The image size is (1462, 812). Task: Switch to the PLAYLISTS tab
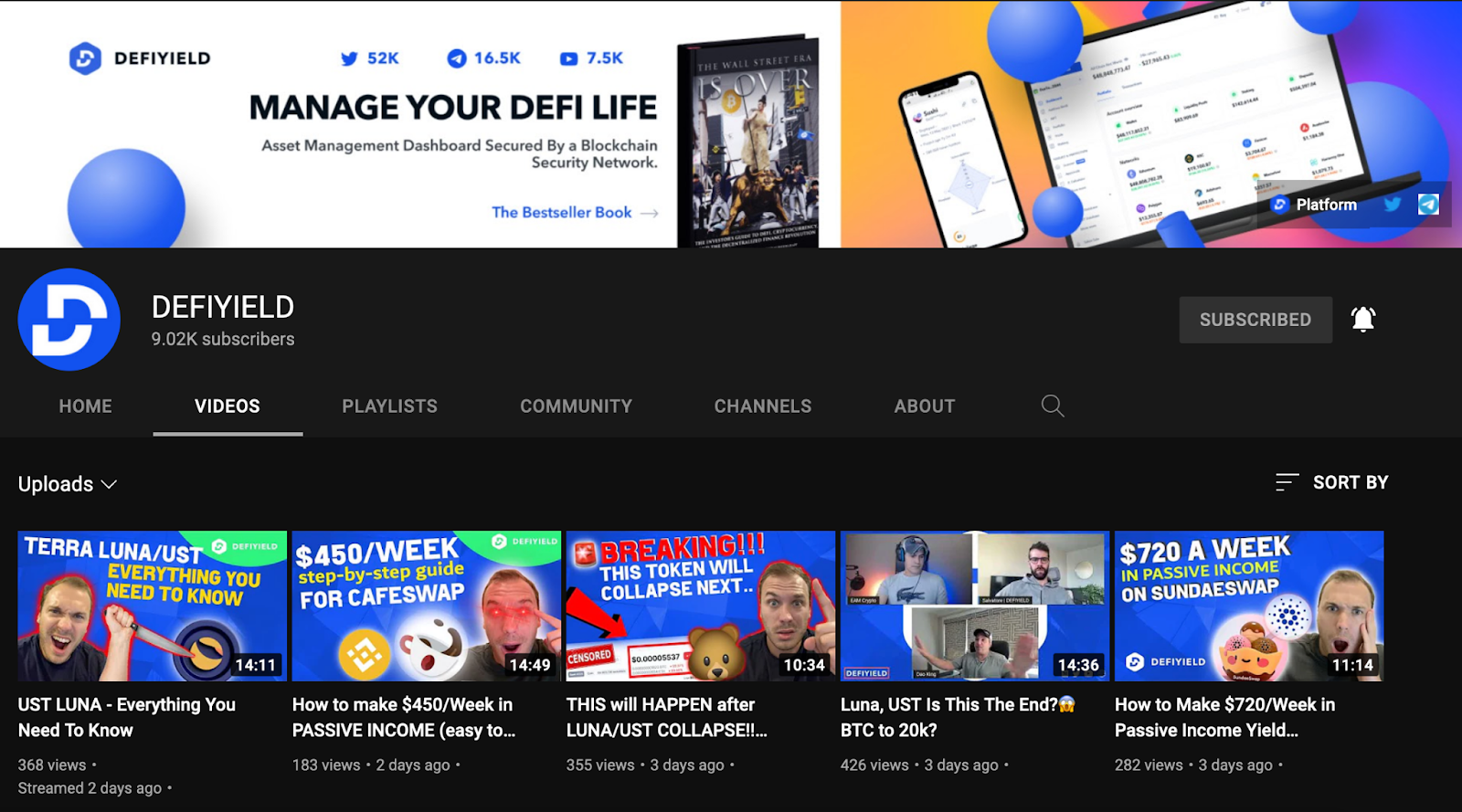coord(389,406)
